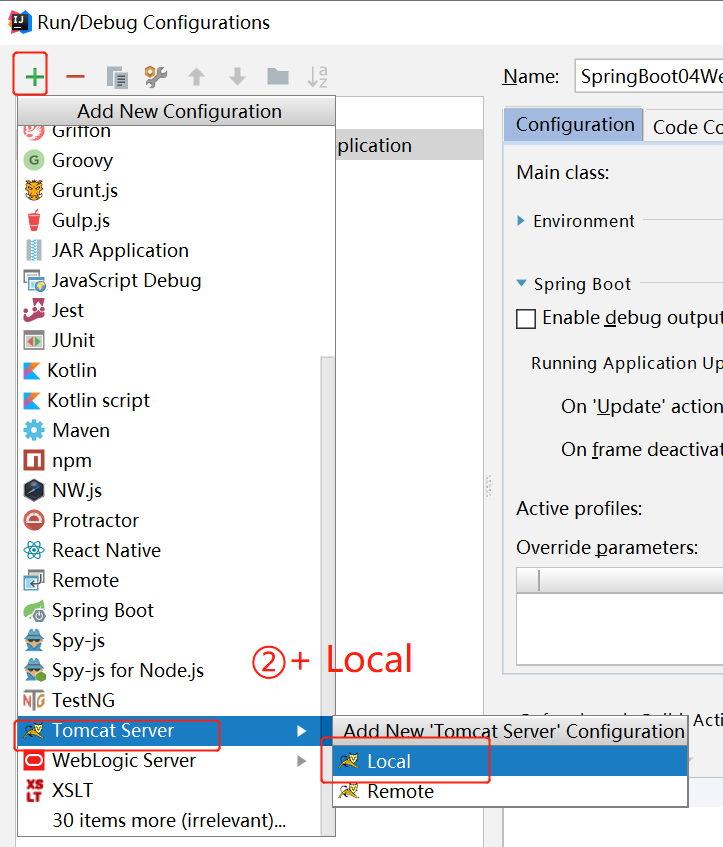Click the 'Active profiles:' label

point(579,509)
